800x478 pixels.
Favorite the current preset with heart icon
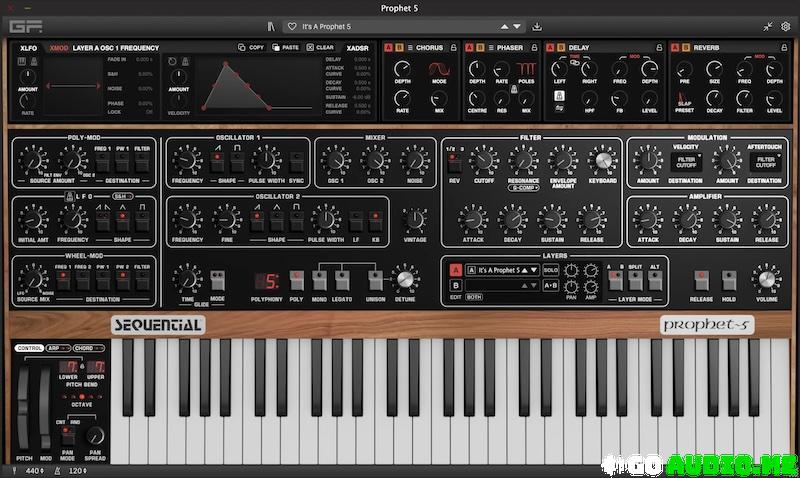point(292,27)
